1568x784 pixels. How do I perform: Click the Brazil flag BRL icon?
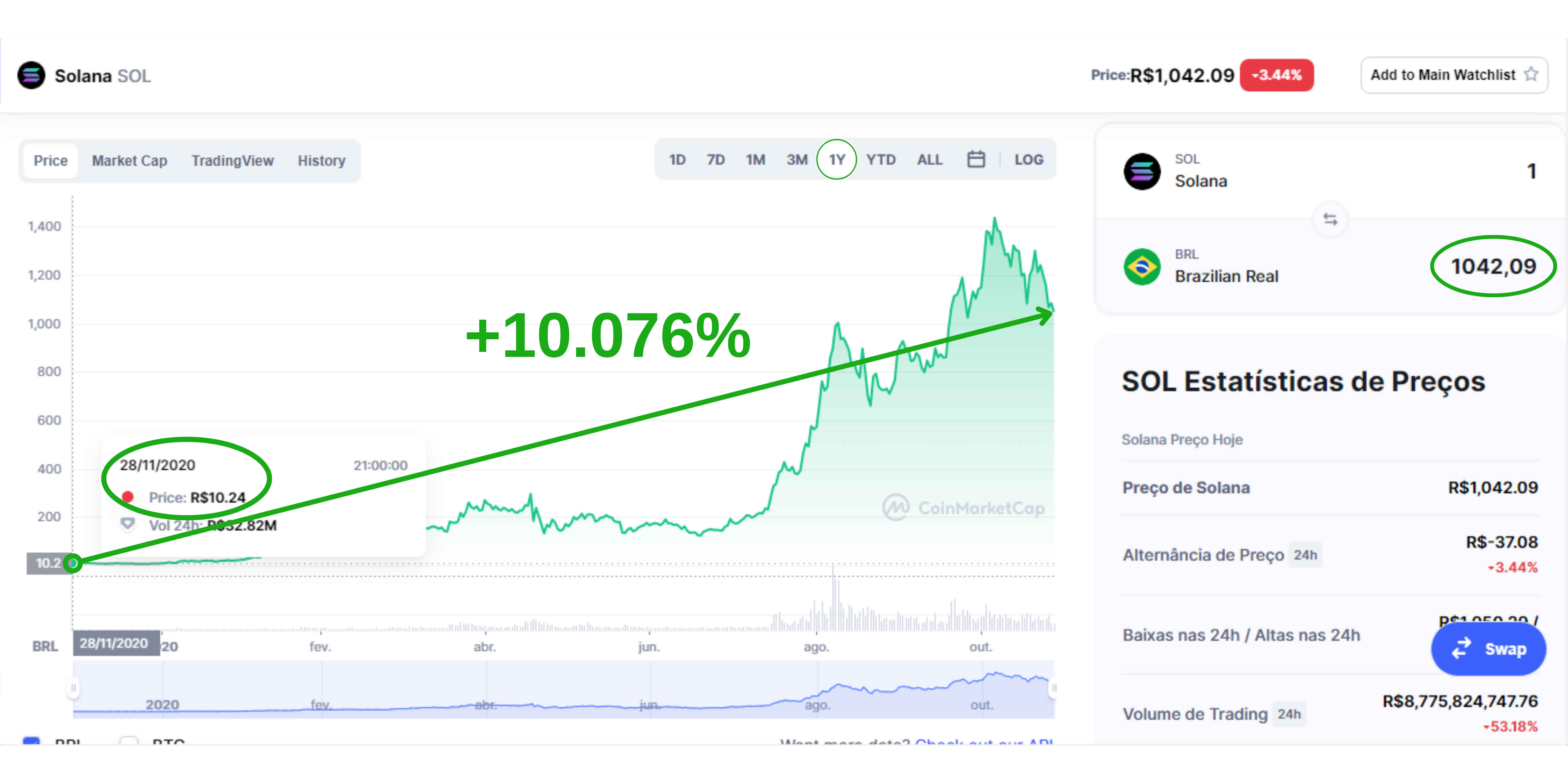1142,267
